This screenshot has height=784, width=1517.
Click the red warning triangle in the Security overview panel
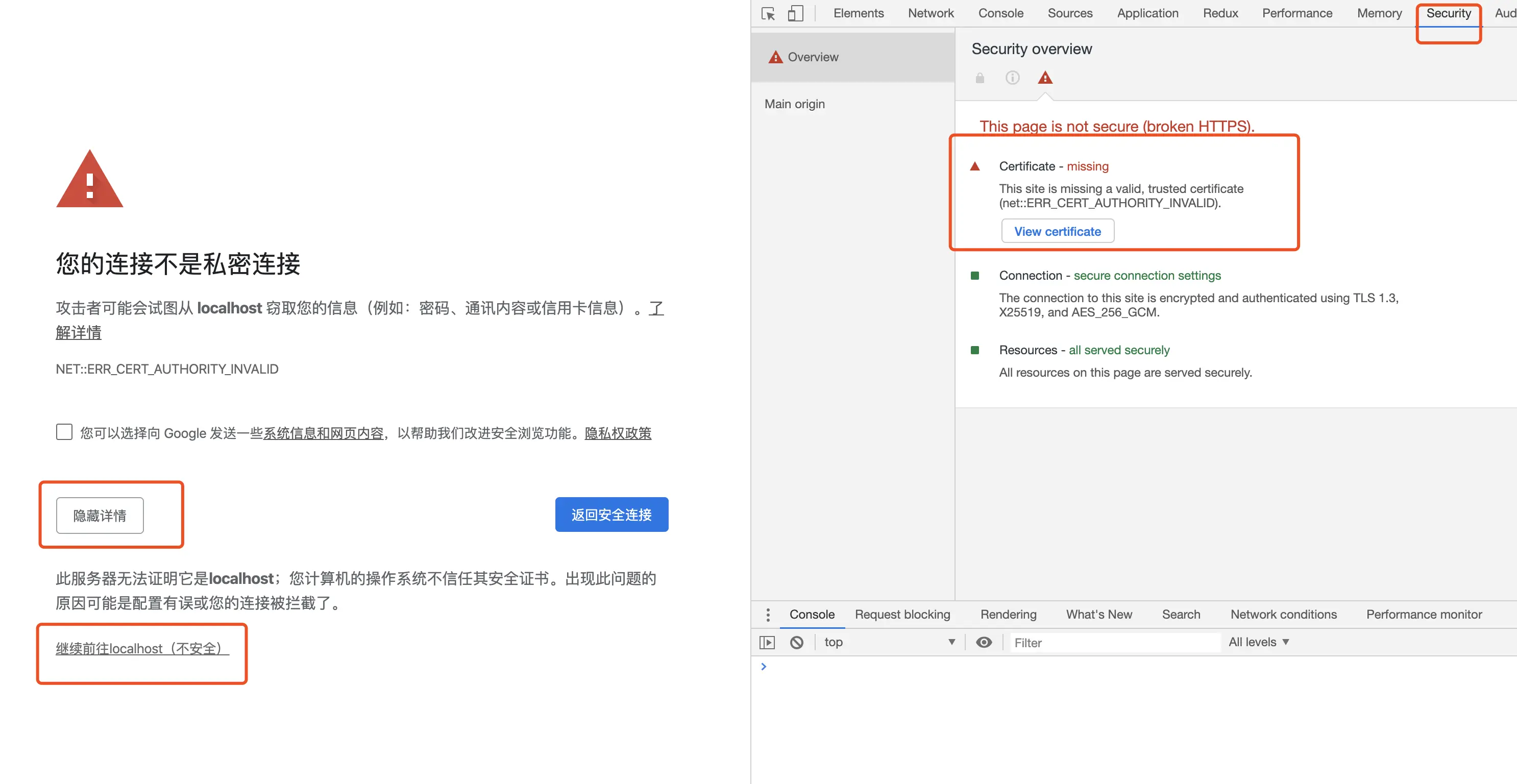click(x=1045, y=78)
